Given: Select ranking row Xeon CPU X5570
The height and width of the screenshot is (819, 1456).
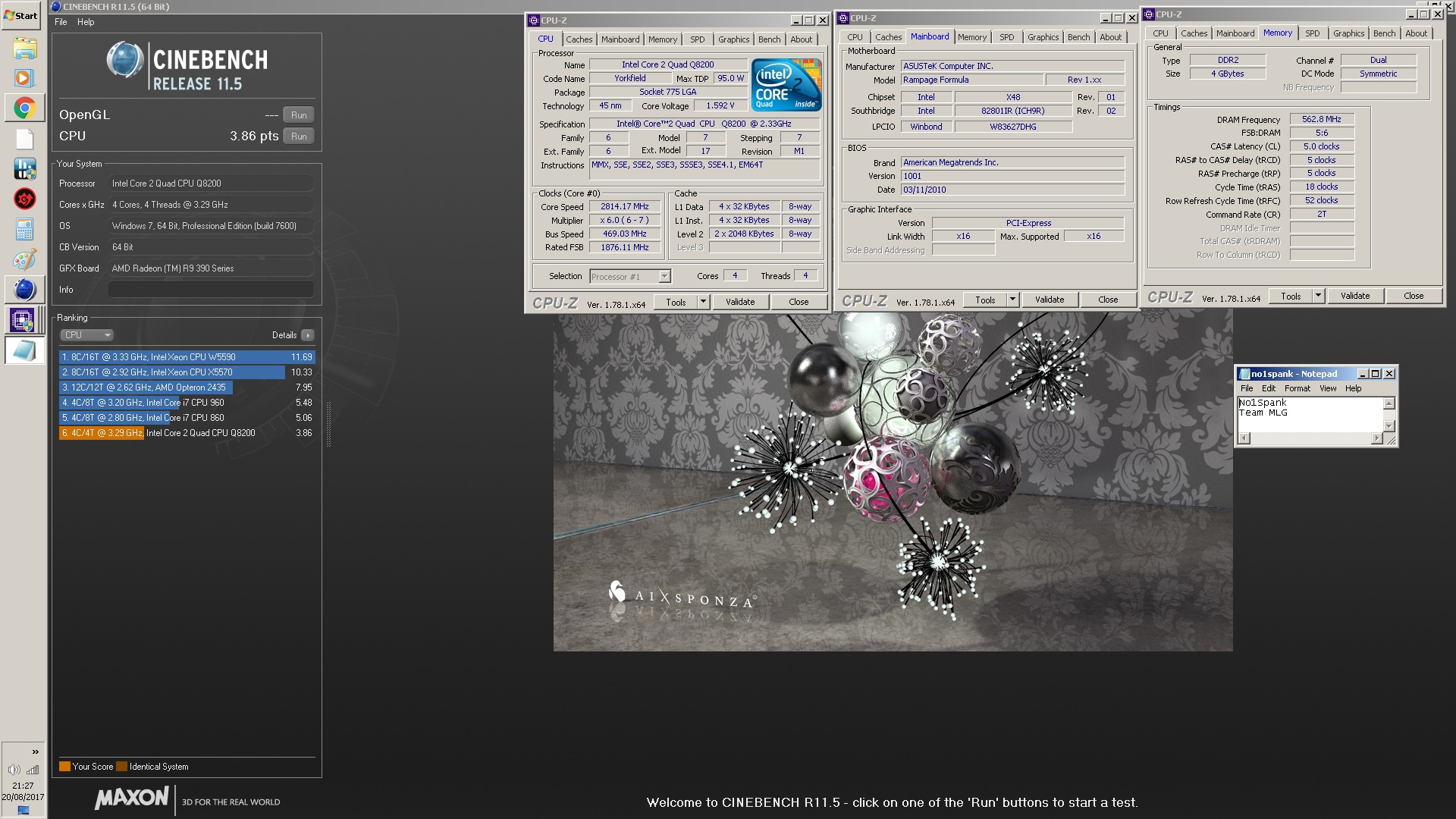Looking at the screenshot, I should coord(187,372).
